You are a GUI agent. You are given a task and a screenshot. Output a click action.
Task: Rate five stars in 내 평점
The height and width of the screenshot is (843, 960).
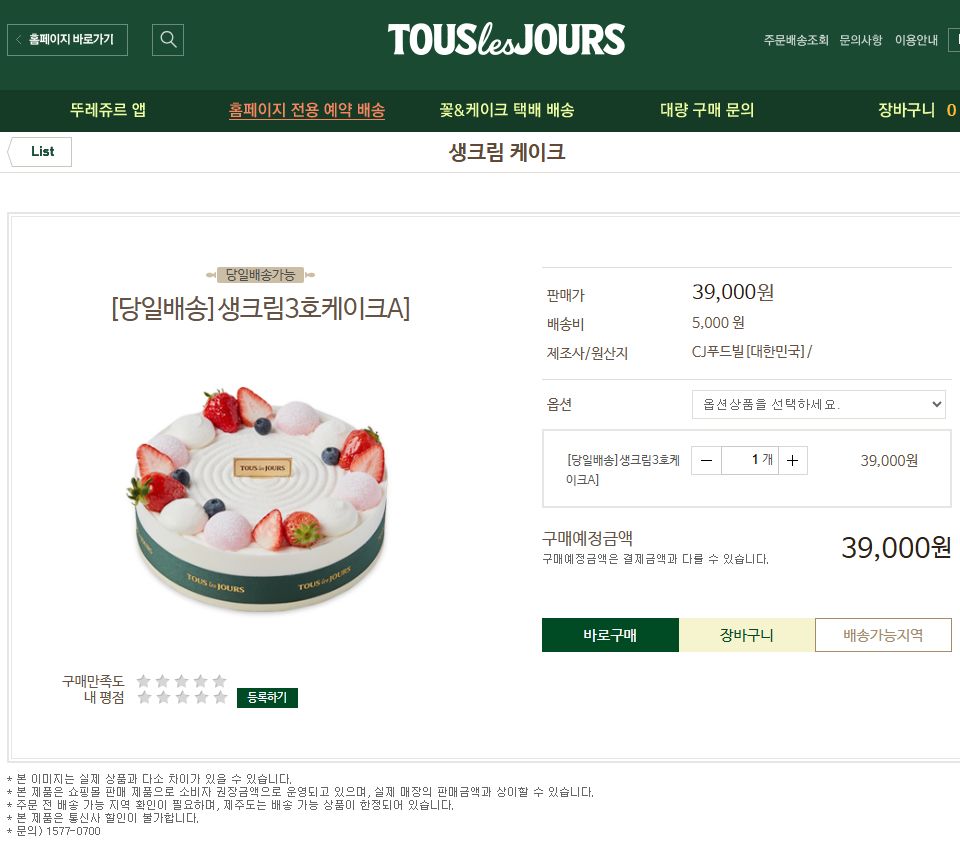tap(220, 697)
